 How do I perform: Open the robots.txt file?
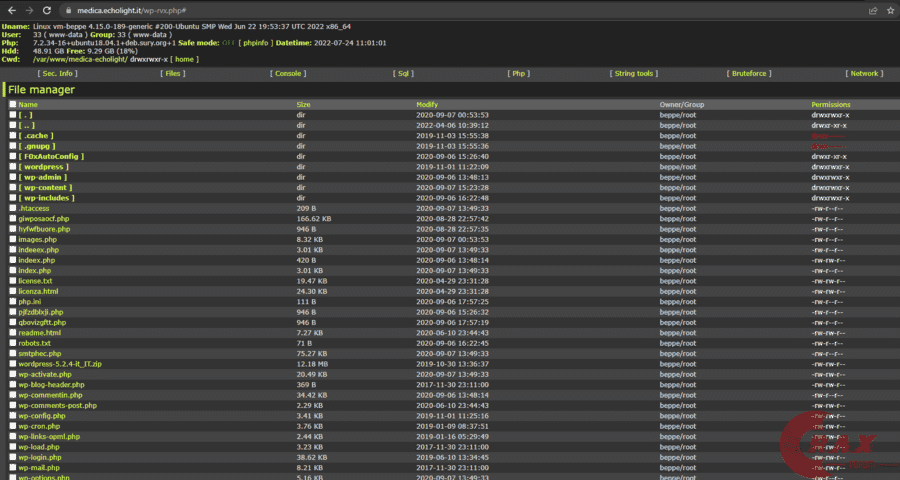[34, 343]
